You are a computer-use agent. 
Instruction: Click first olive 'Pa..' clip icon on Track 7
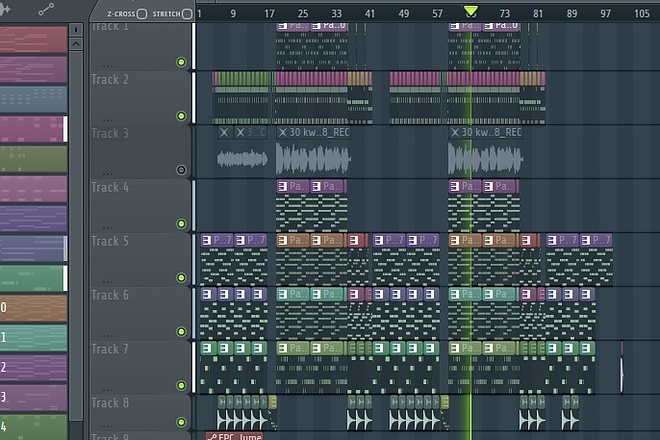(x=282, y=348)
